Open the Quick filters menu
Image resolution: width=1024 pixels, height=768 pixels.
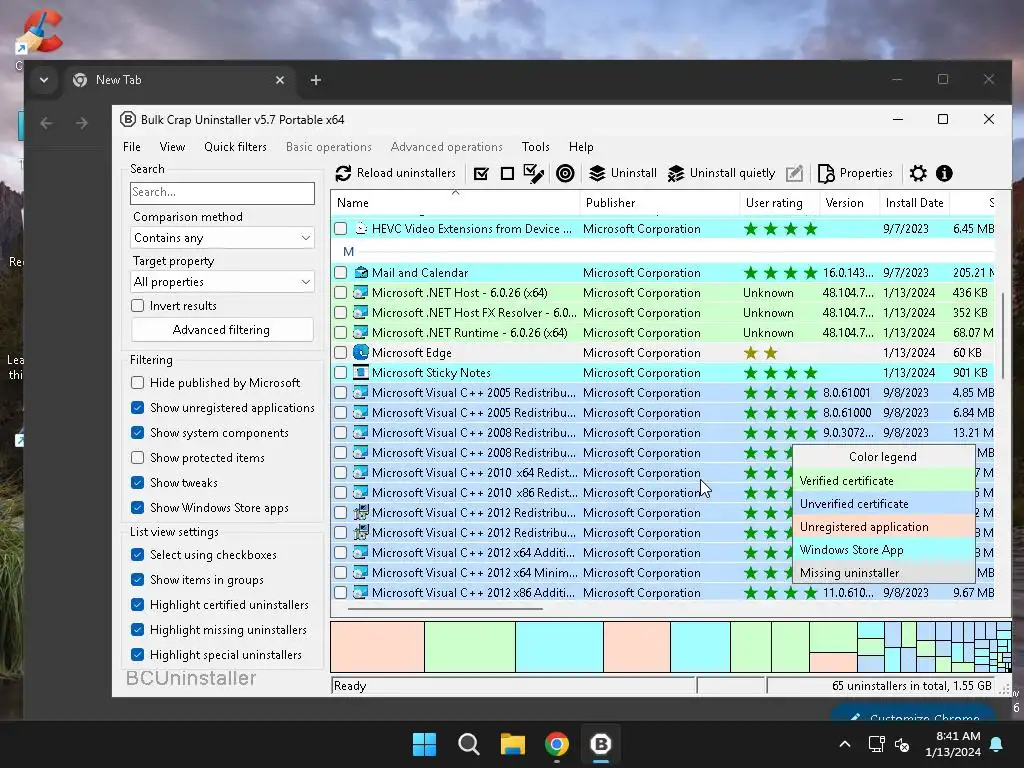coord(235,147)
